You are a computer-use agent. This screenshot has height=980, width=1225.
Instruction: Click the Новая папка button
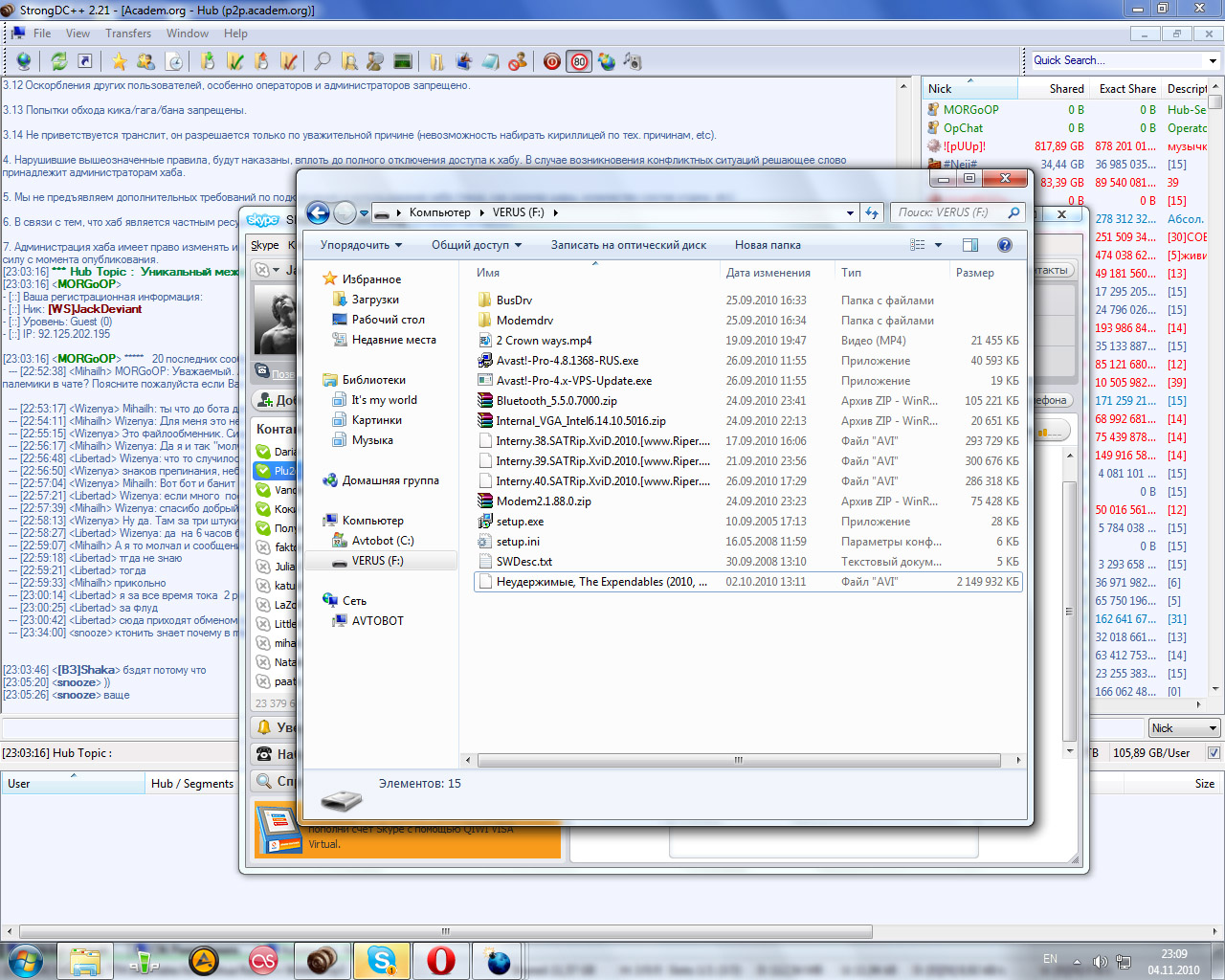tap(768, 245)
